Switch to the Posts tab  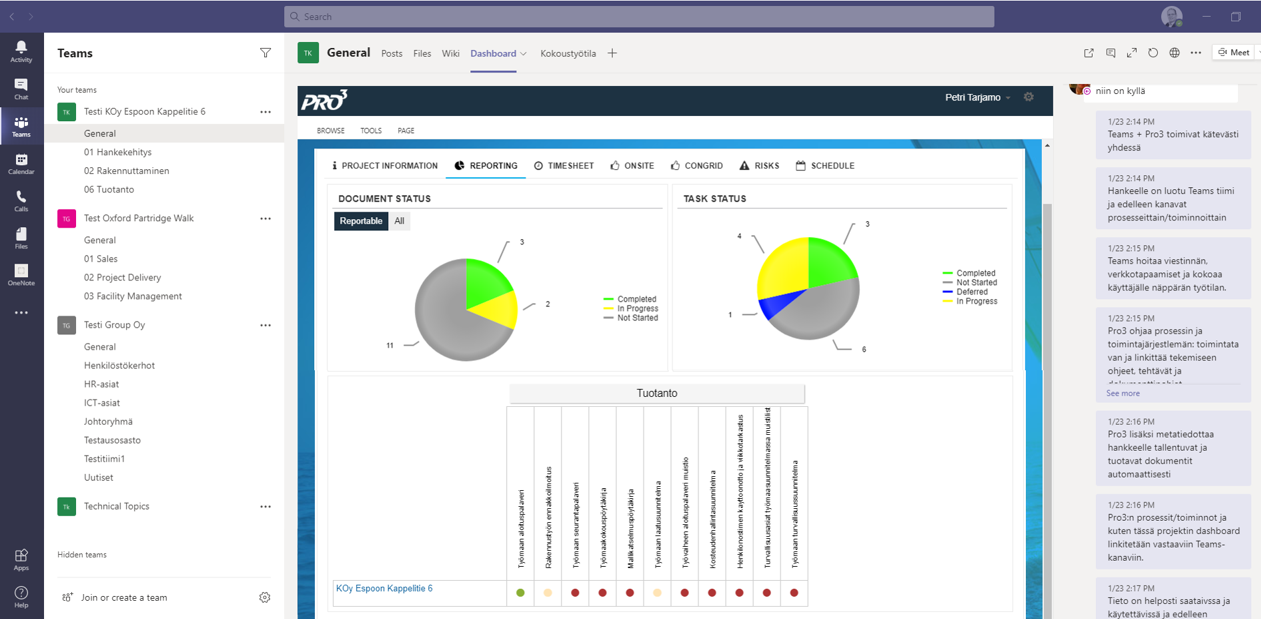(x=392, y=54)
